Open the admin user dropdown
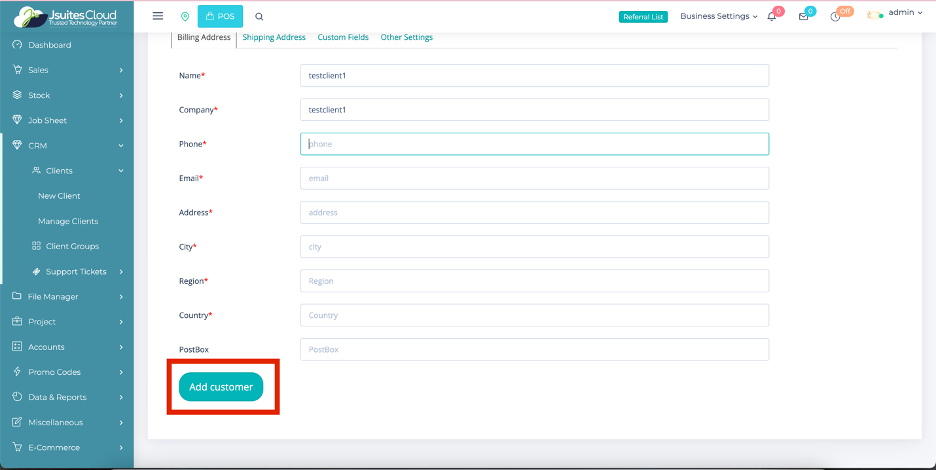This screenshot has height=470, width=936. [904, 14]
